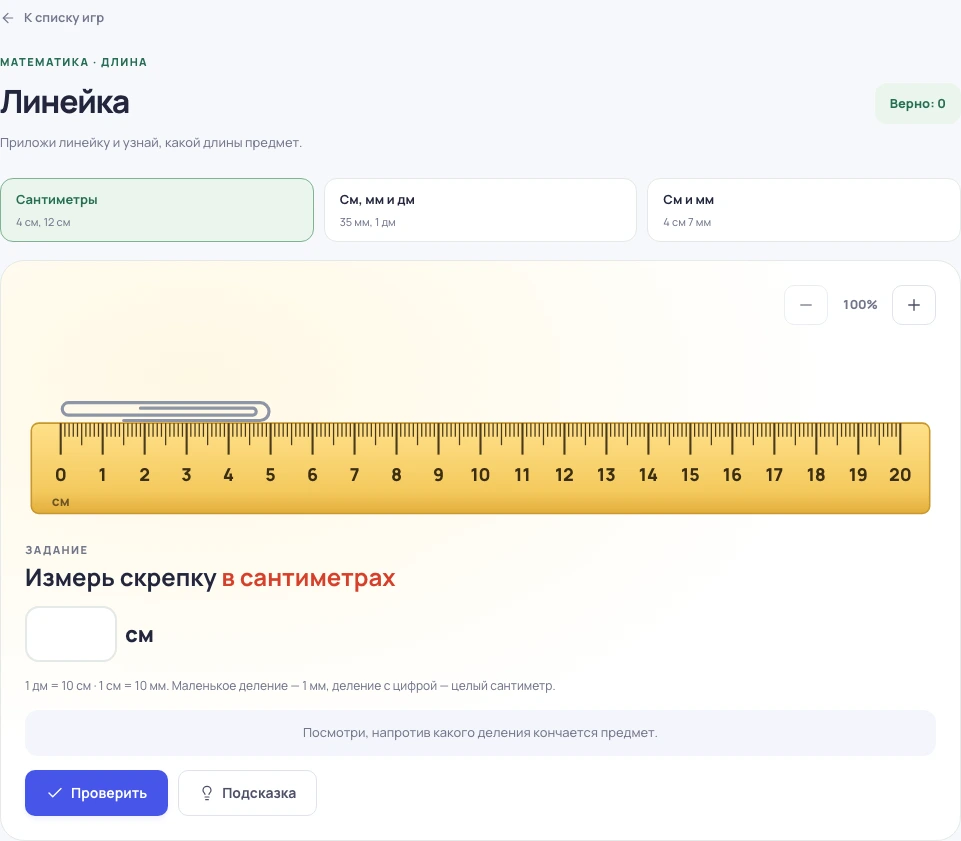This screenshot has height=841, width=961.
Task: Click the 'Приложи линейку' instruction text
Action: click(x=151, y=143)
